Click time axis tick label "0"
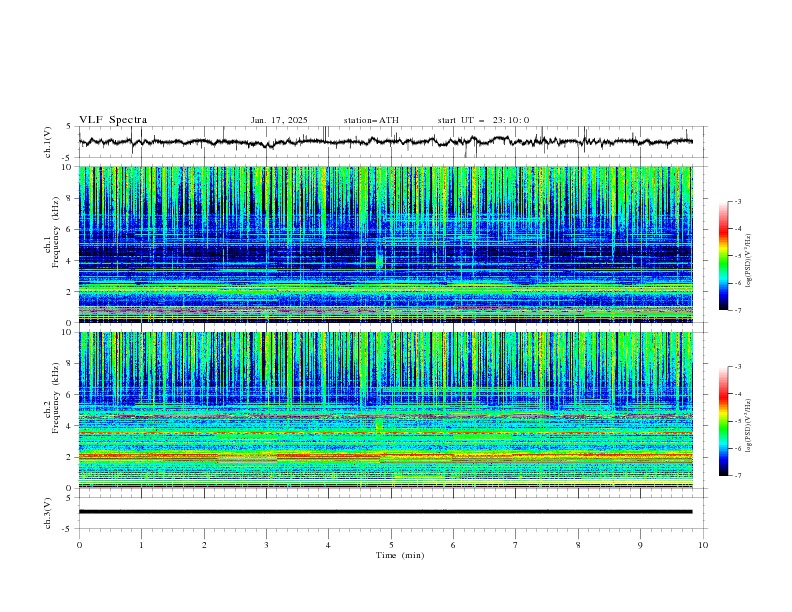This screenshot has width=792, height=612. tap(79, 545)
